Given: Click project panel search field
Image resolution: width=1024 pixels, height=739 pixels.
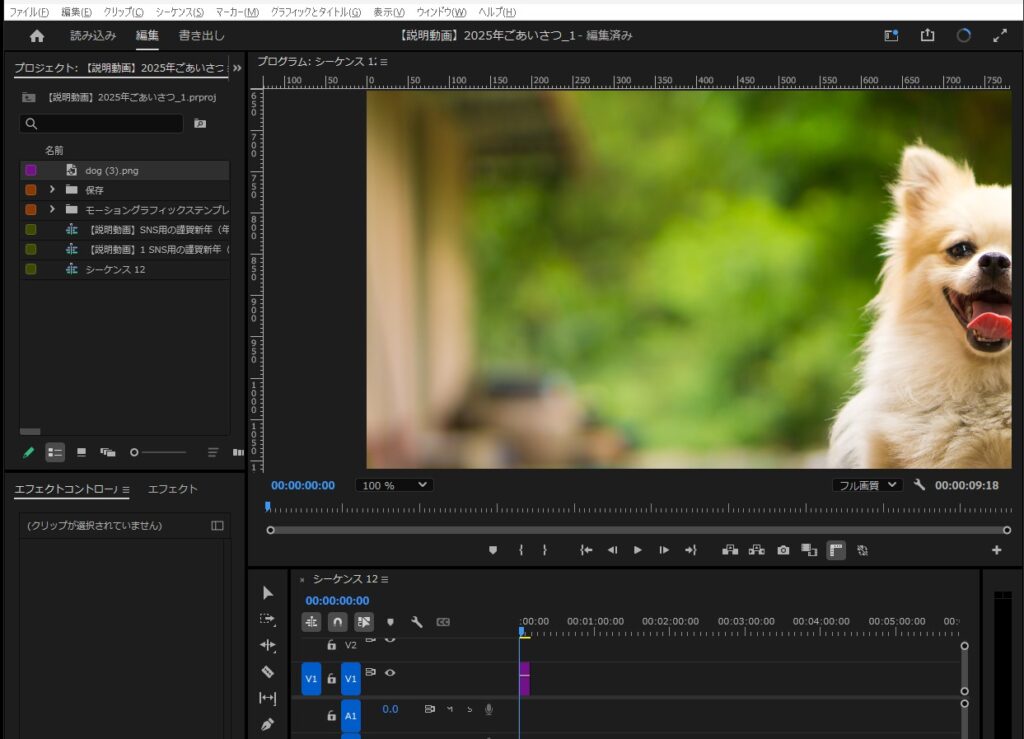Looking at the screenshot, I should (x=101, y=123).
